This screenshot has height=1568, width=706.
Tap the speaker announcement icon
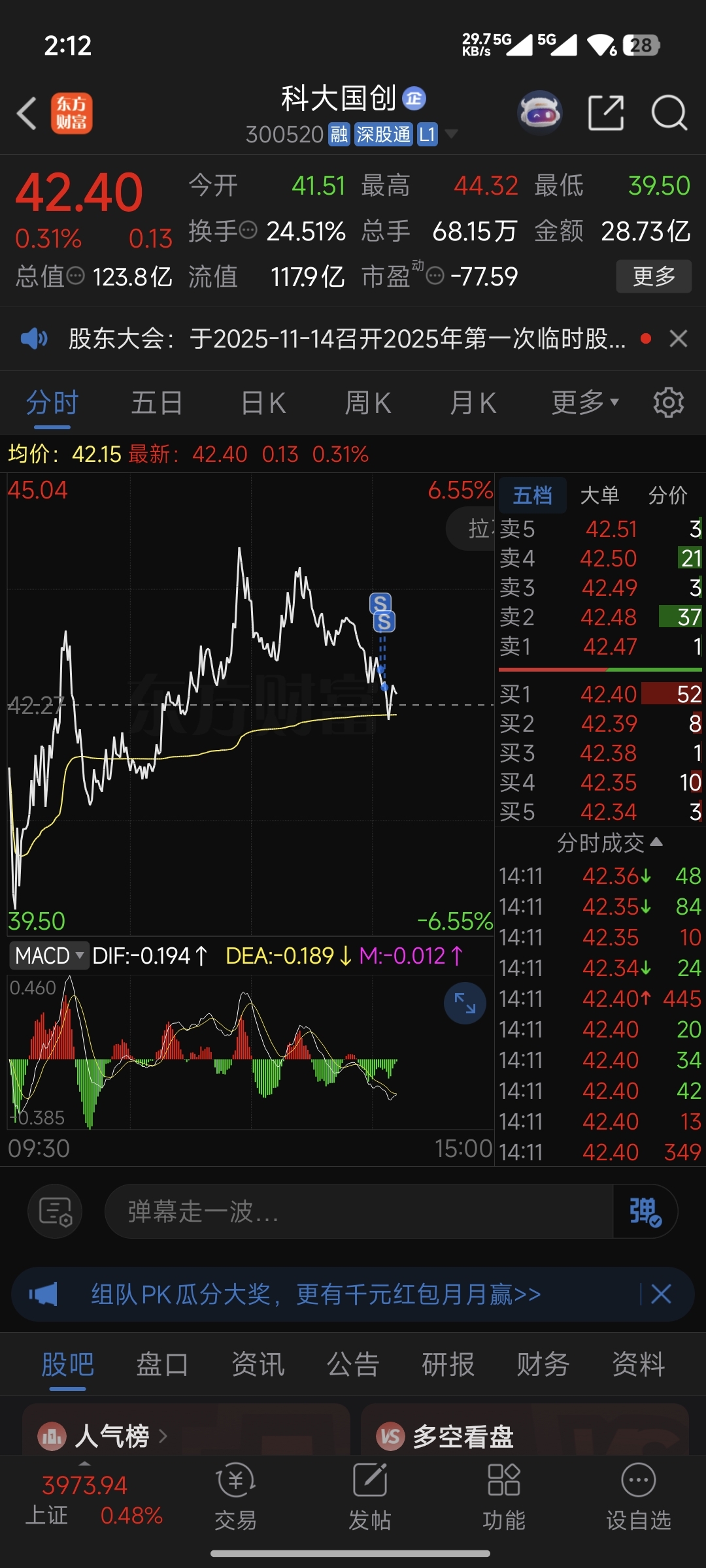pyautogui.click(x=34, y=338)
